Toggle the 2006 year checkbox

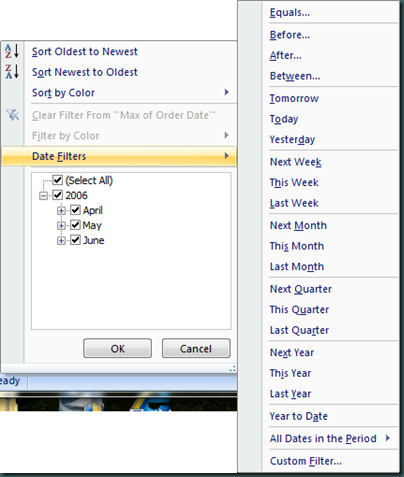pos(58,195)
